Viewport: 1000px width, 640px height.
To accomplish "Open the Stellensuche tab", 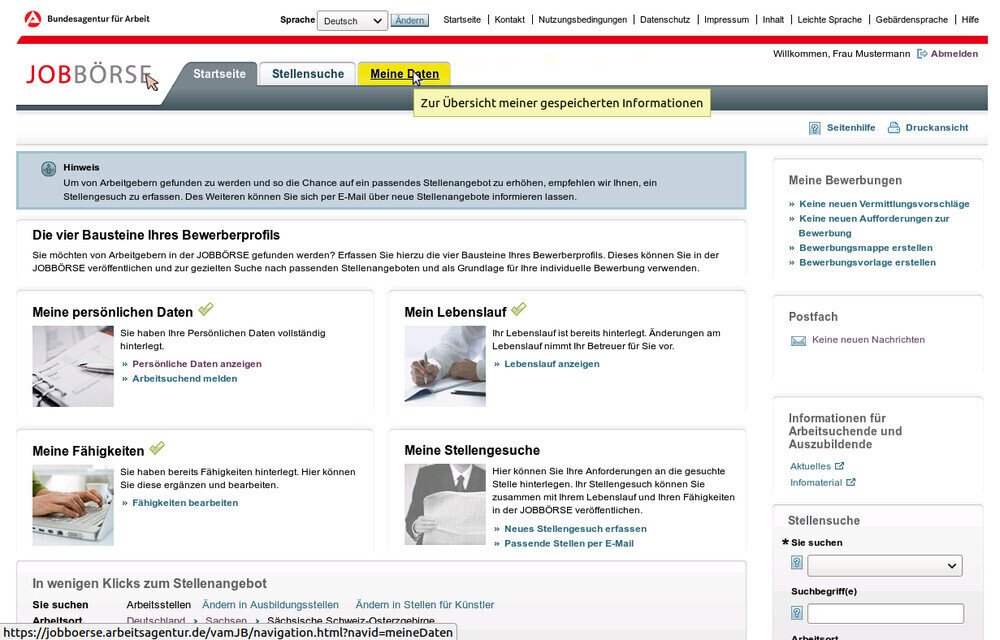I will 308,74.
